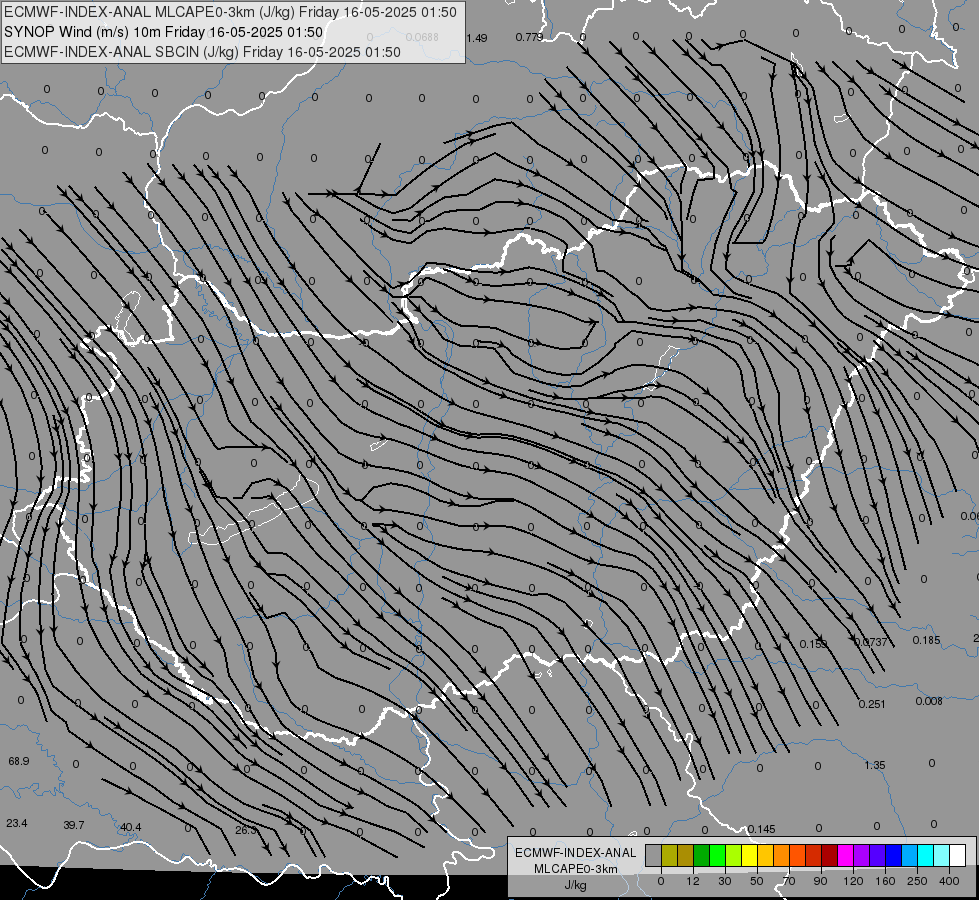Click the legend tick label 90
This screenshot has width=979, height=900.
[820, 881]
